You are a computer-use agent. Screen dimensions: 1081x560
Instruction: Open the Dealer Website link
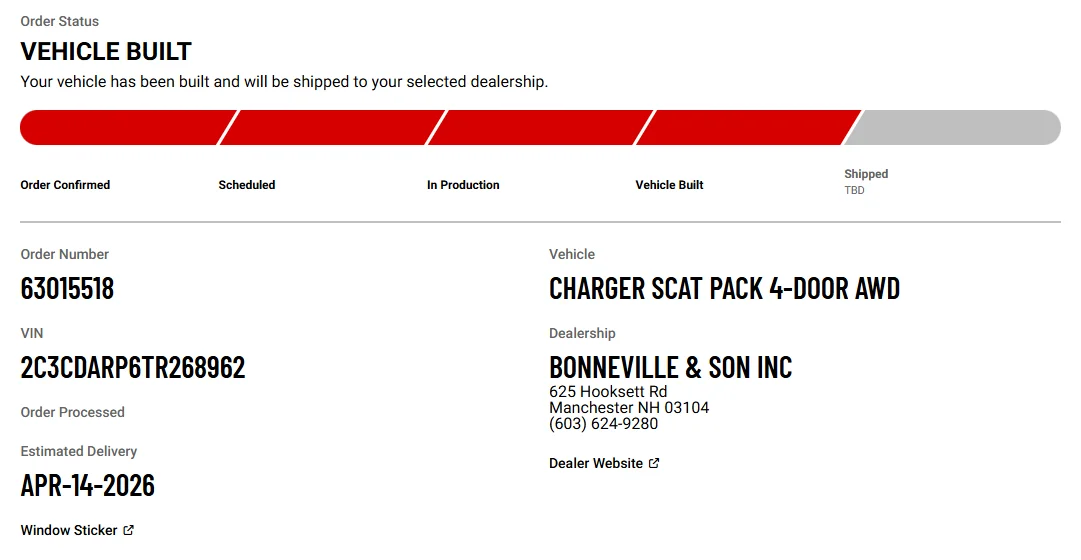(x=596, y=464)
